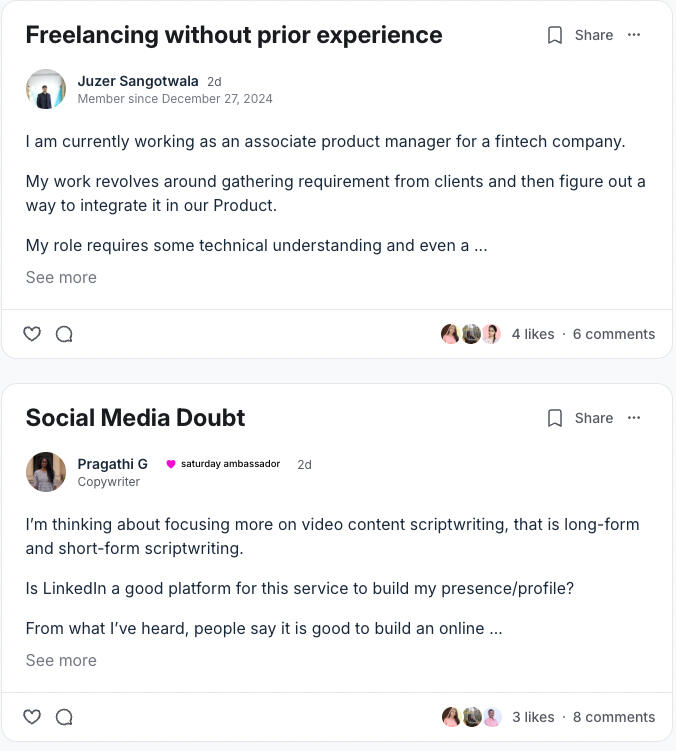Like the Social Media Doubt post

[x=32, y=717]
